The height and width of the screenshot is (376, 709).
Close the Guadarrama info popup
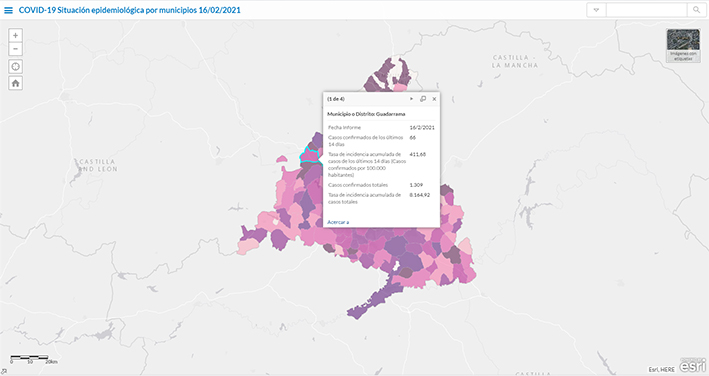pos(434,99)
